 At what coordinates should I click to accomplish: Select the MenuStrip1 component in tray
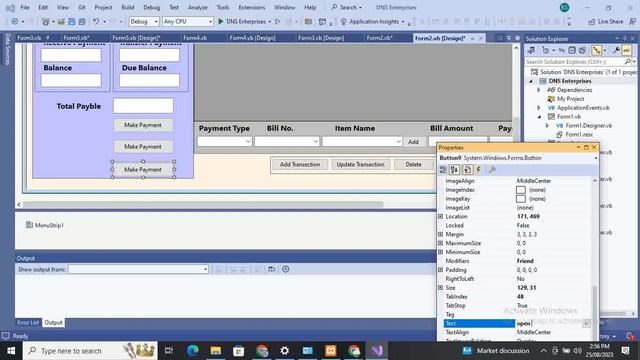coord(45,225)
